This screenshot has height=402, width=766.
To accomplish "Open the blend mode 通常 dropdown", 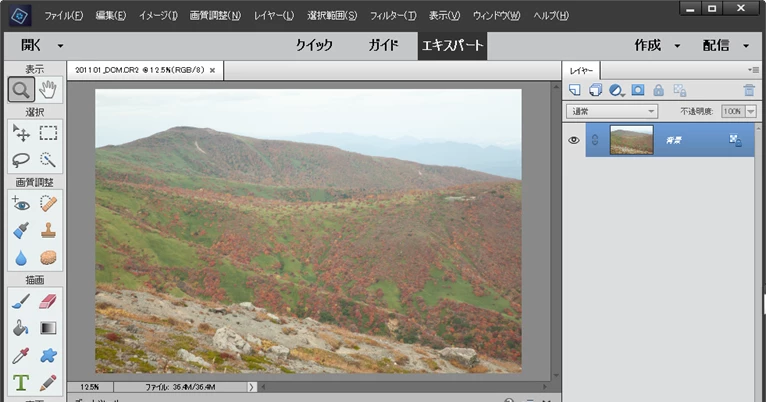I will [x=612, y=111].
